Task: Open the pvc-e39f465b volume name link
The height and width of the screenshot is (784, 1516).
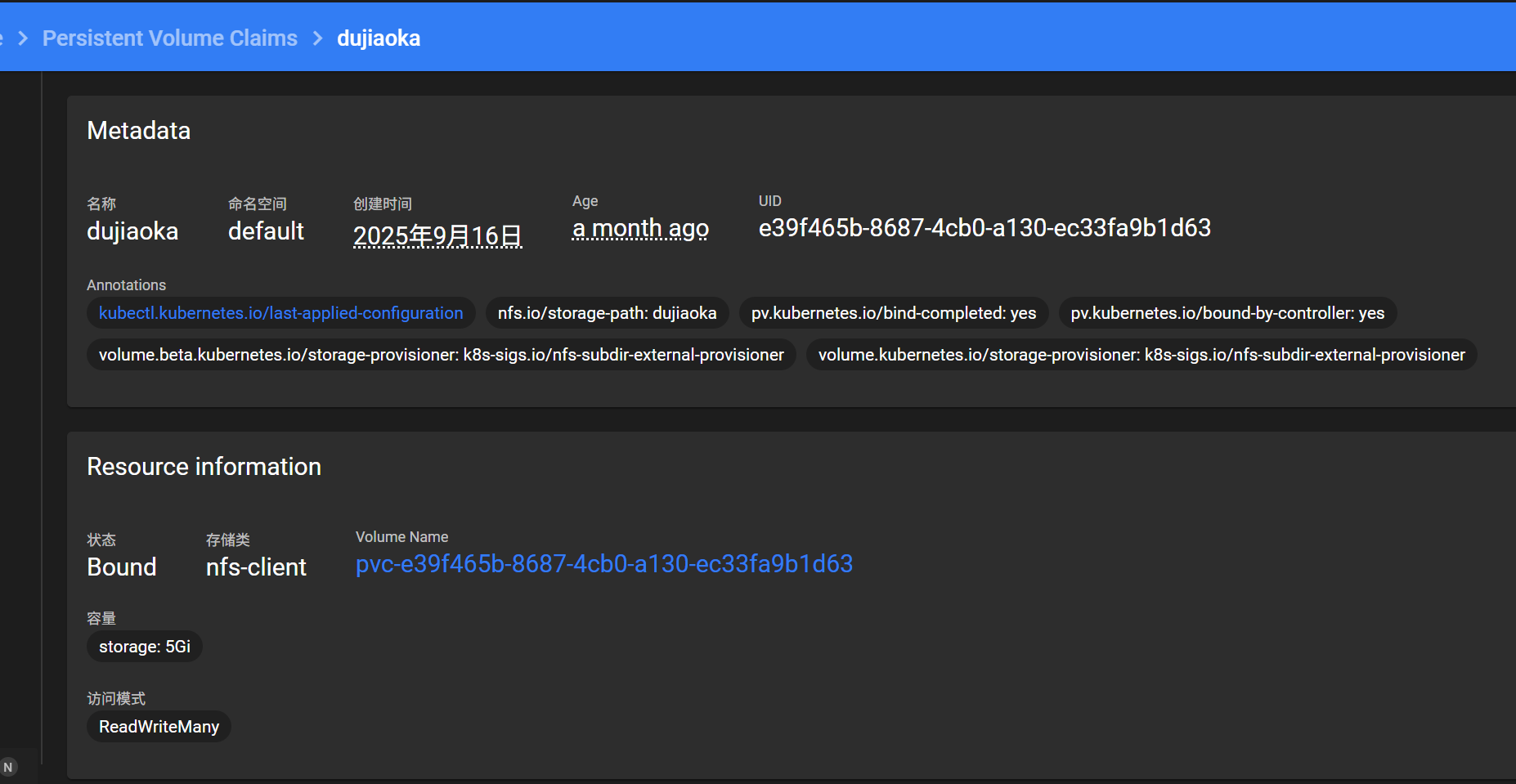Action: (x=603, y=564)
